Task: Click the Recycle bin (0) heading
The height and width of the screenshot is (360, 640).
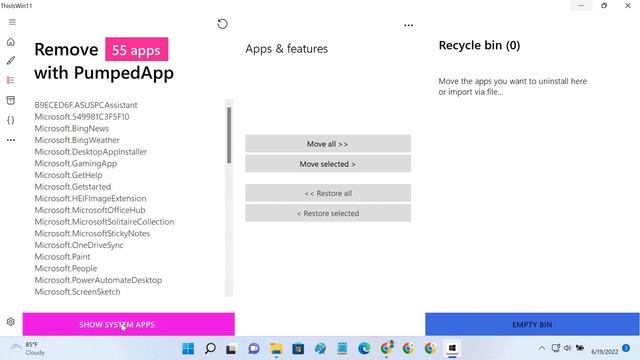Action: click(479, 45)
